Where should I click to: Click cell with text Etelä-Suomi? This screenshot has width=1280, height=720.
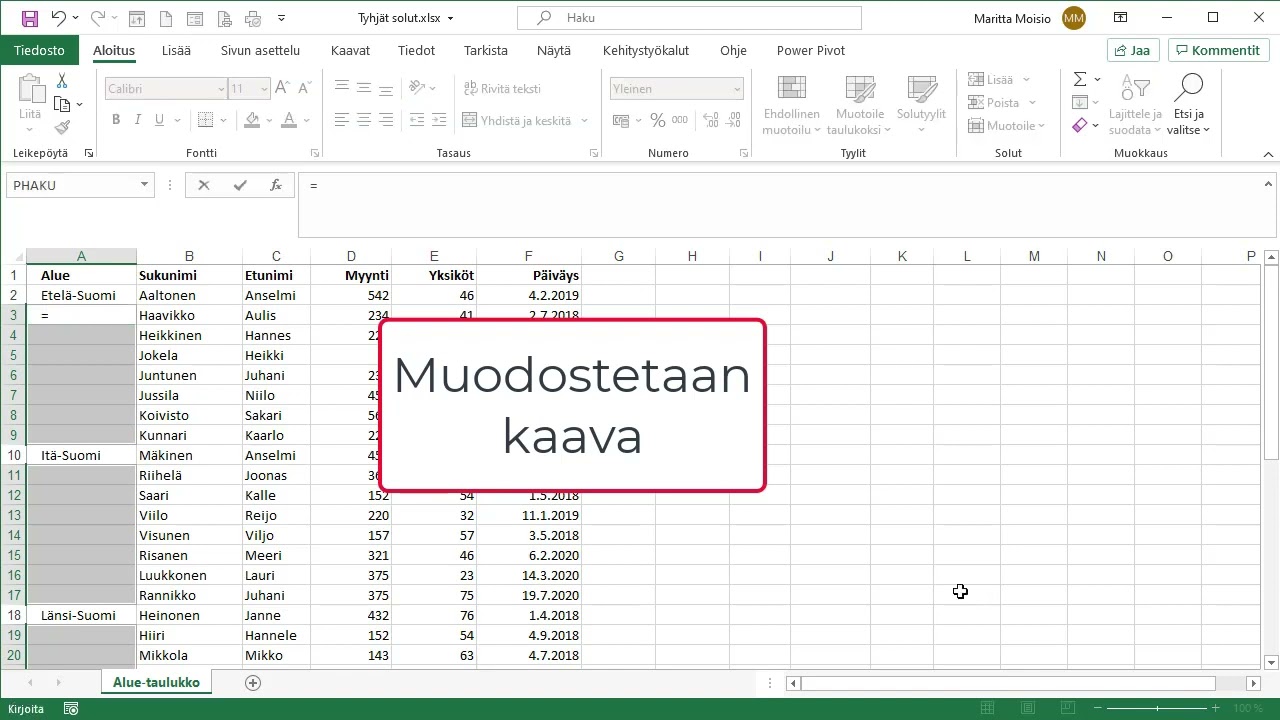point(81,295)
